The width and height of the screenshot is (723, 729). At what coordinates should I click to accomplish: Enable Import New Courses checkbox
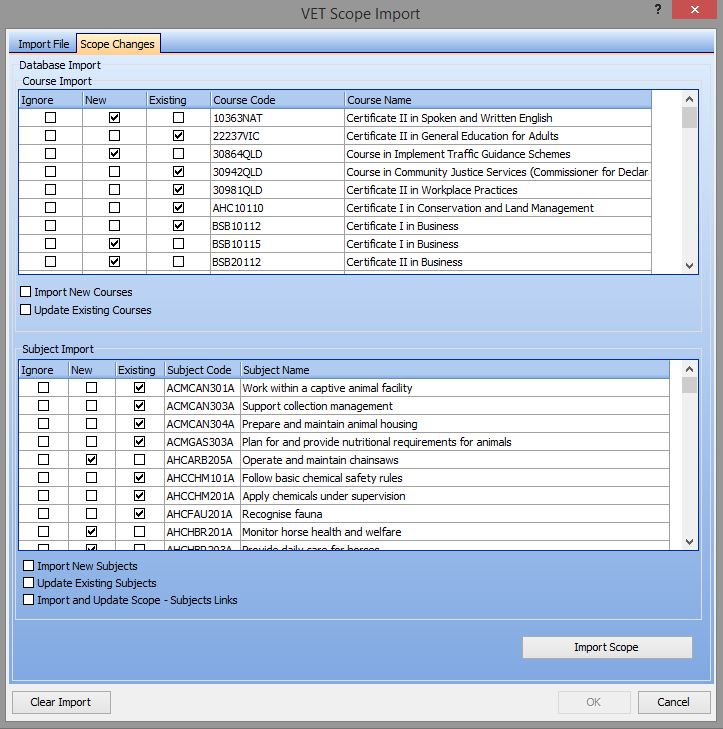26,292
